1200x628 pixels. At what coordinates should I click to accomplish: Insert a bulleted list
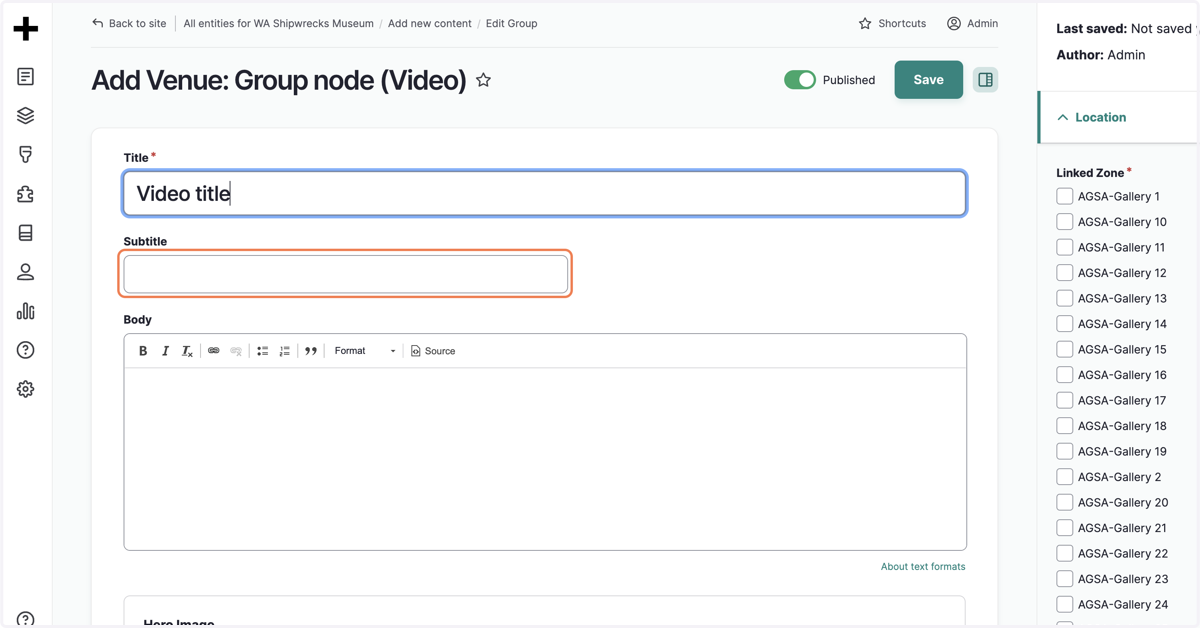(263, 351)
